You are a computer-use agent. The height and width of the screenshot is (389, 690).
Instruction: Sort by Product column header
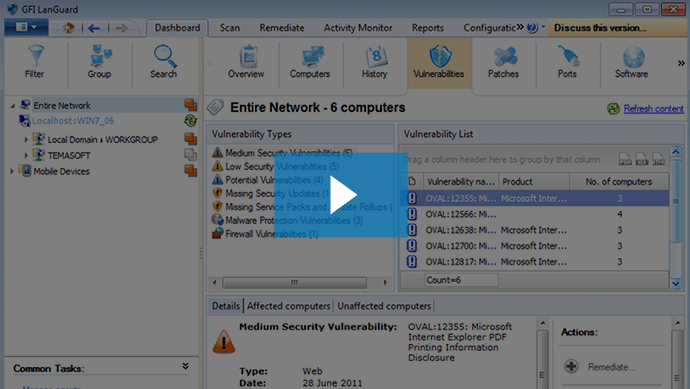tap(534, 181)
